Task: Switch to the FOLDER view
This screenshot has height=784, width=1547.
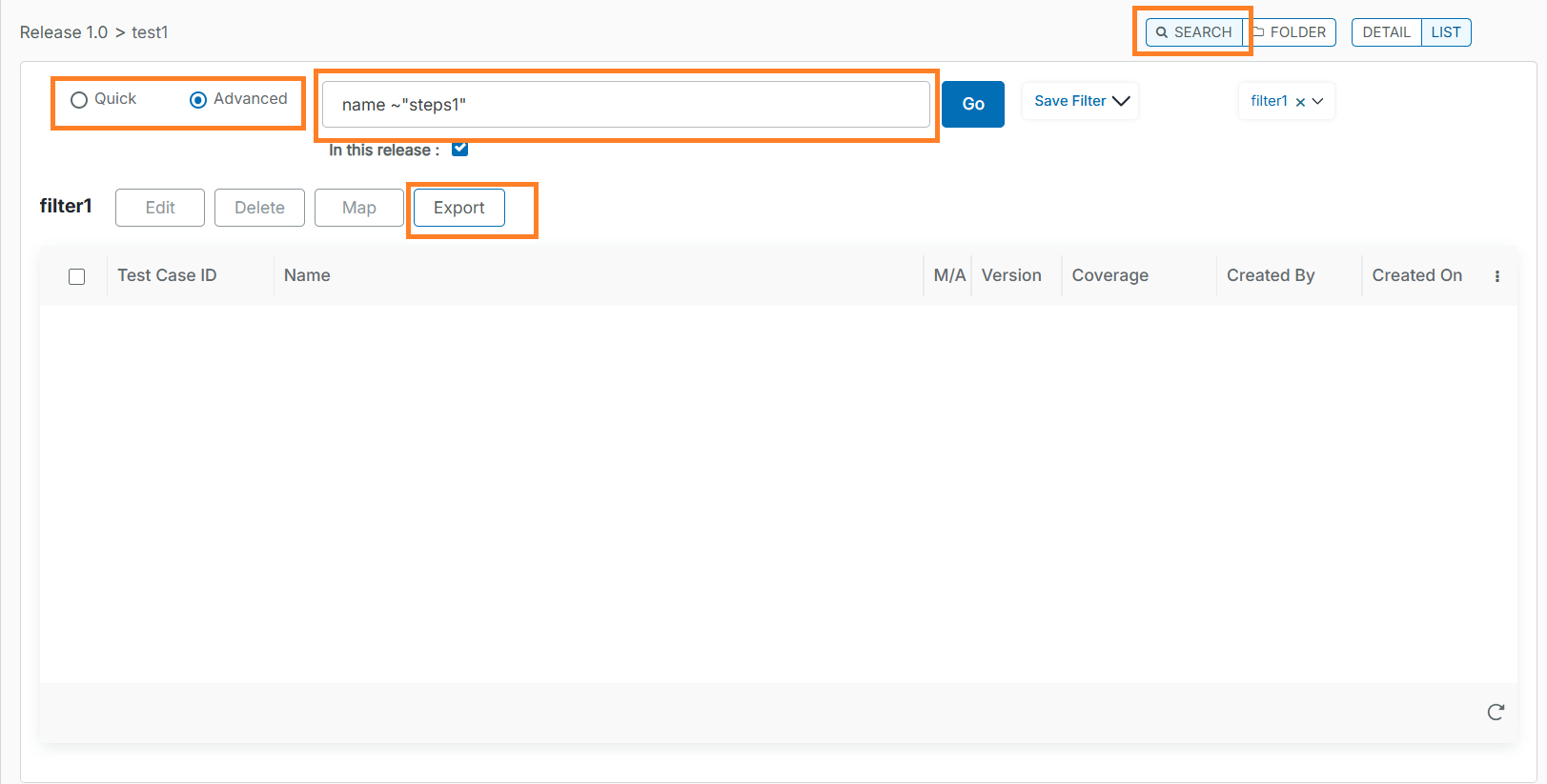Action: (1292, 32)
